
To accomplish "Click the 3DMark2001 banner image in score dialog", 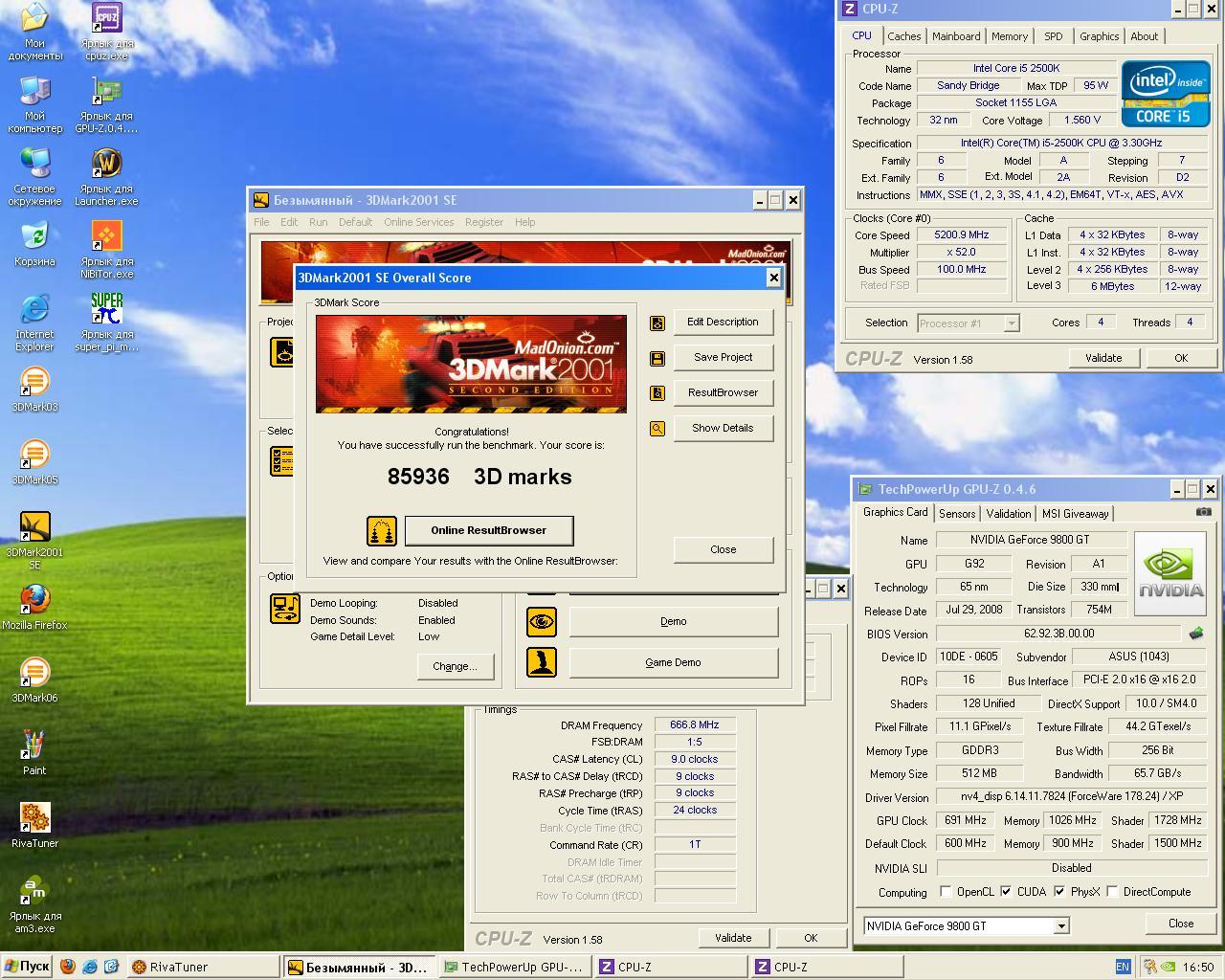I will pyautogui.click(x=471, y=364).
